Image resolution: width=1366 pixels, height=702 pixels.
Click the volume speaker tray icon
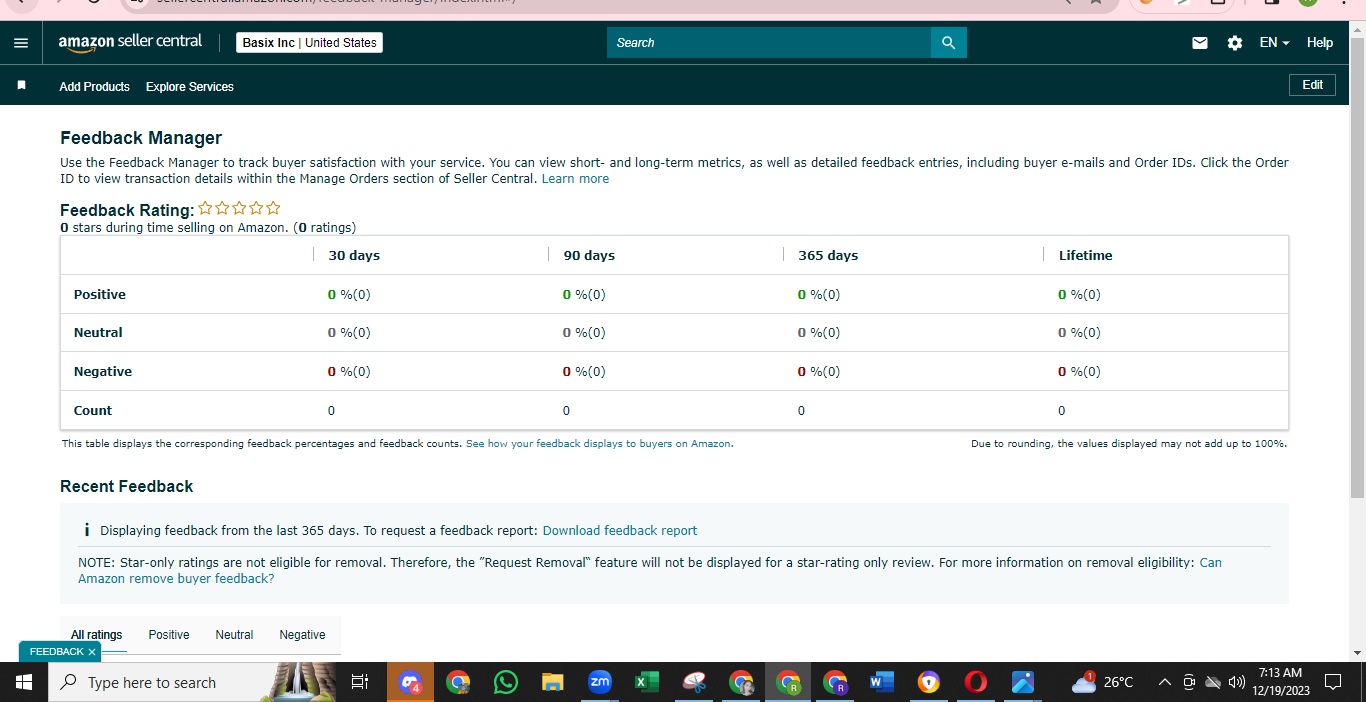[1237, 682]
